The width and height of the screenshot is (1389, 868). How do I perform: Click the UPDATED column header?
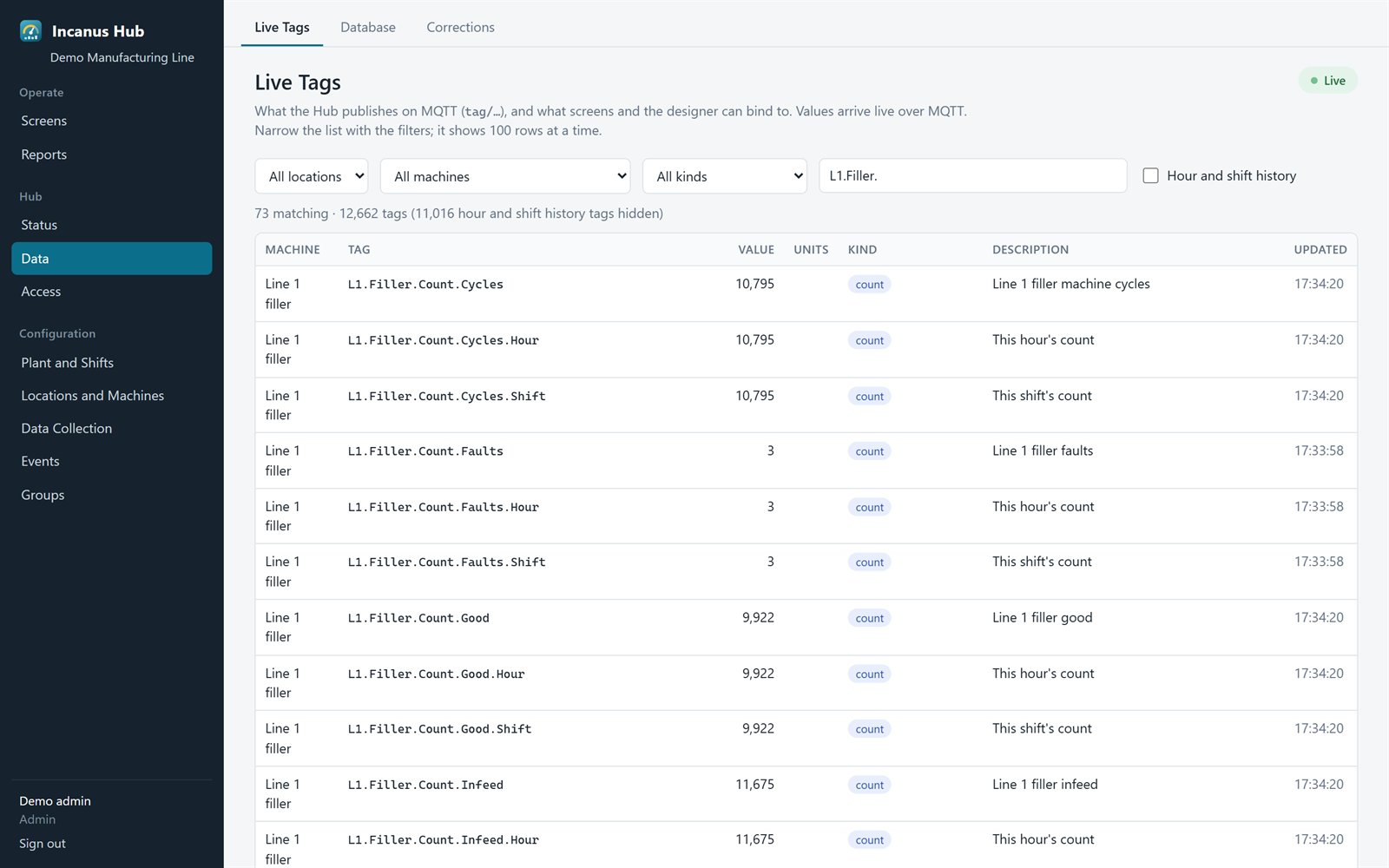(x=1320, y=249)
